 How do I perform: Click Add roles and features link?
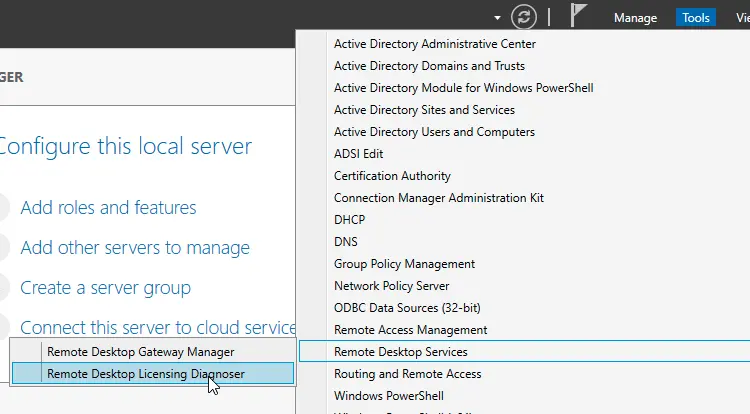click(108, 208)
